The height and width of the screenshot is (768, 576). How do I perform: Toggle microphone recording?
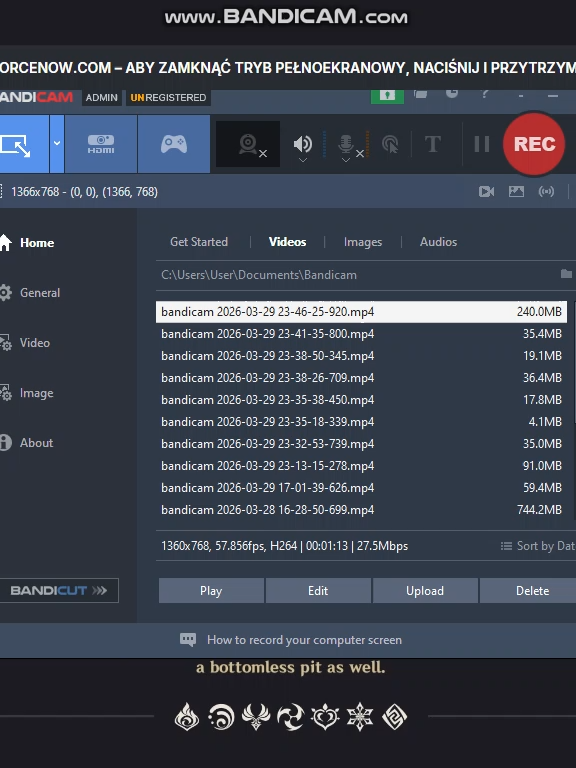[346, 143]
